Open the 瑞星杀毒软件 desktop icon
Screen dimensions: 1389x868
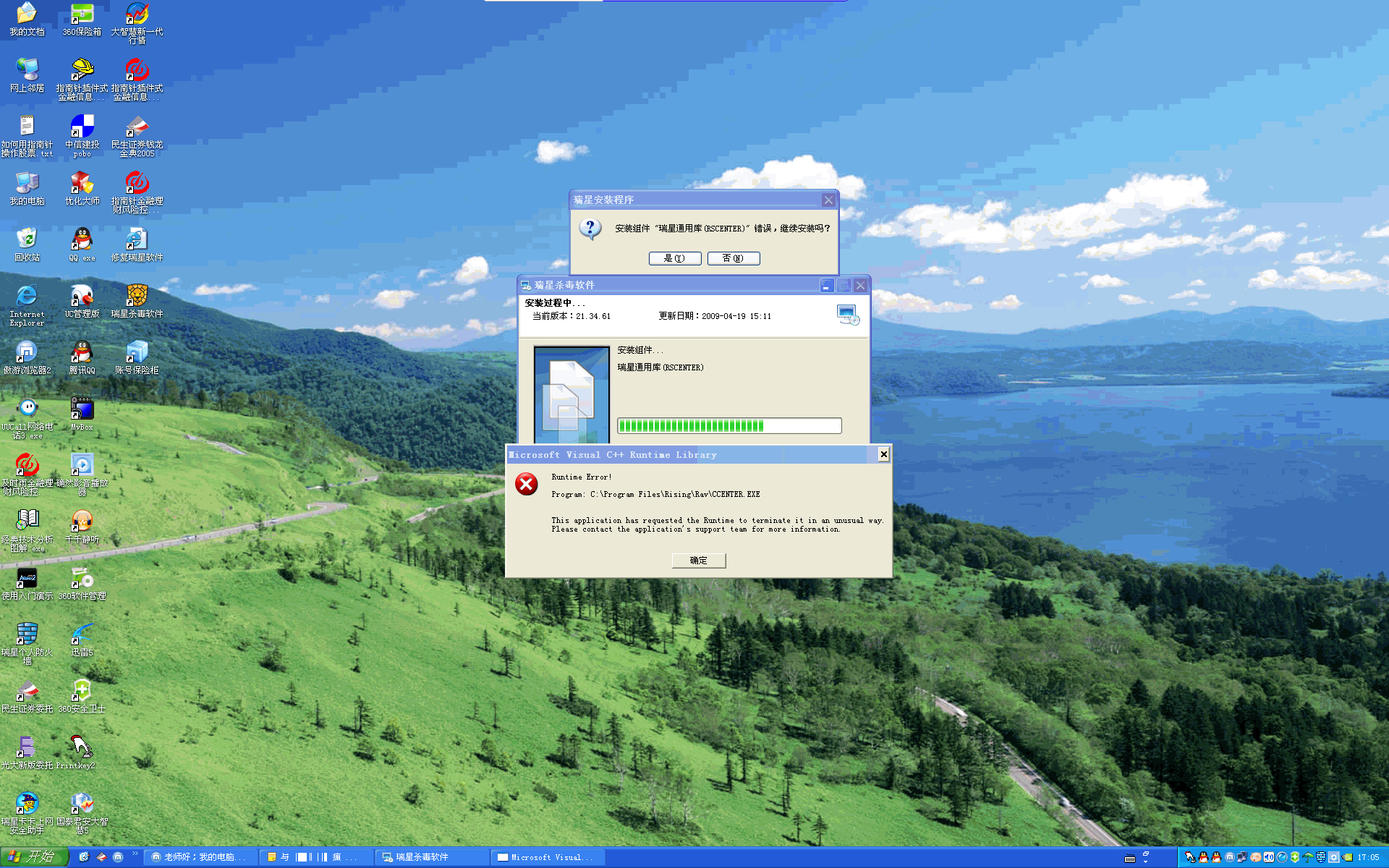pos(137,297)
